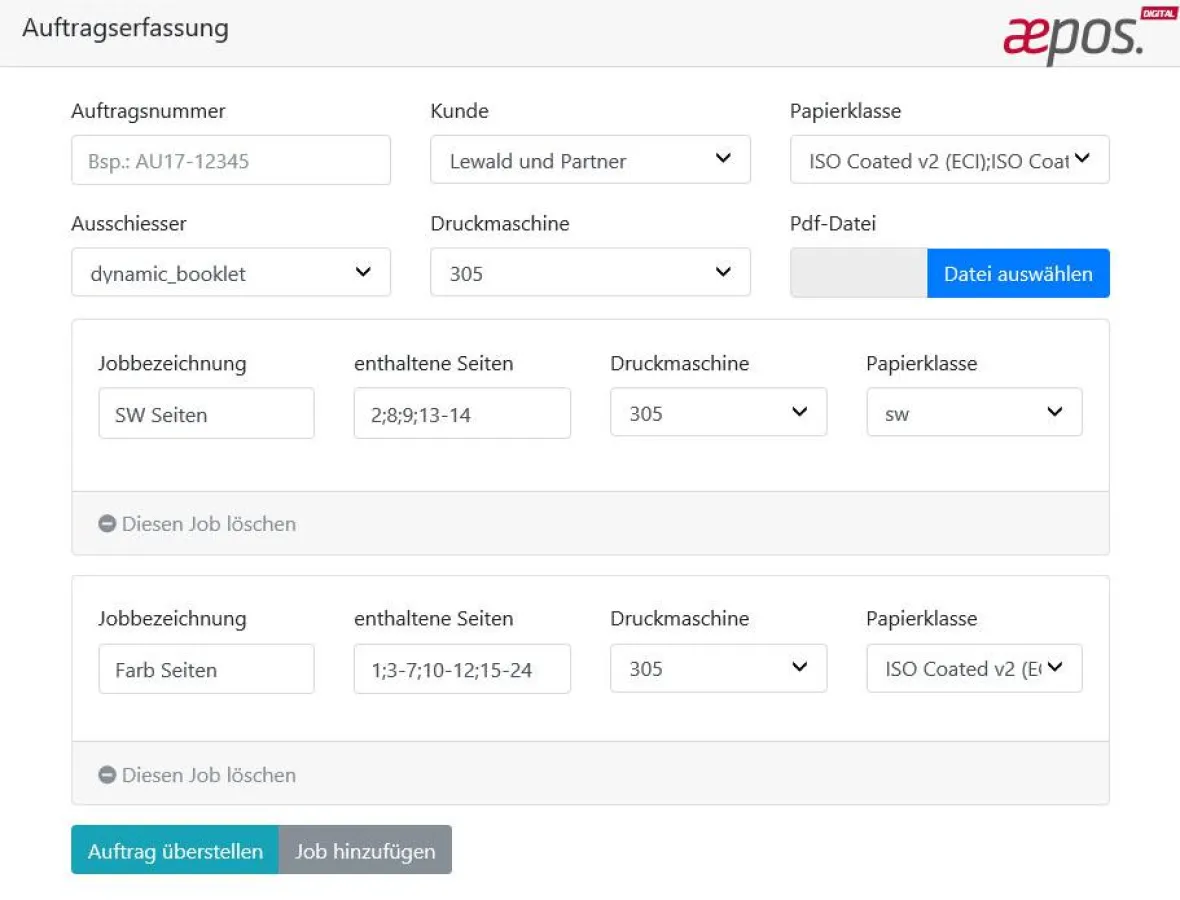The width and height of the screenshot is (1180, 900).
Task: Open the Druckmaschine dropdown in the Farb Seiten job
Action: 718,668
